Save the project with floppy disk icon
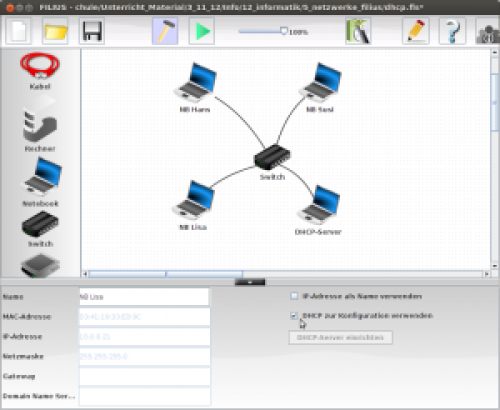Screen dimensions: 500x410 [x=92, y=31]
